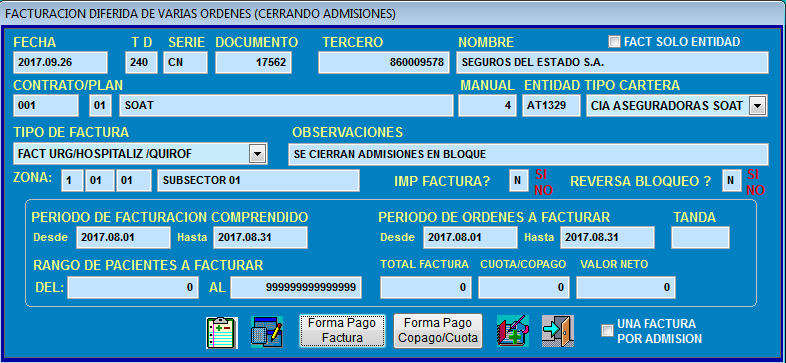Click the CONTRATO/PLAN label
The width and height of the screenshot is (786, 363).
[68, 85]
